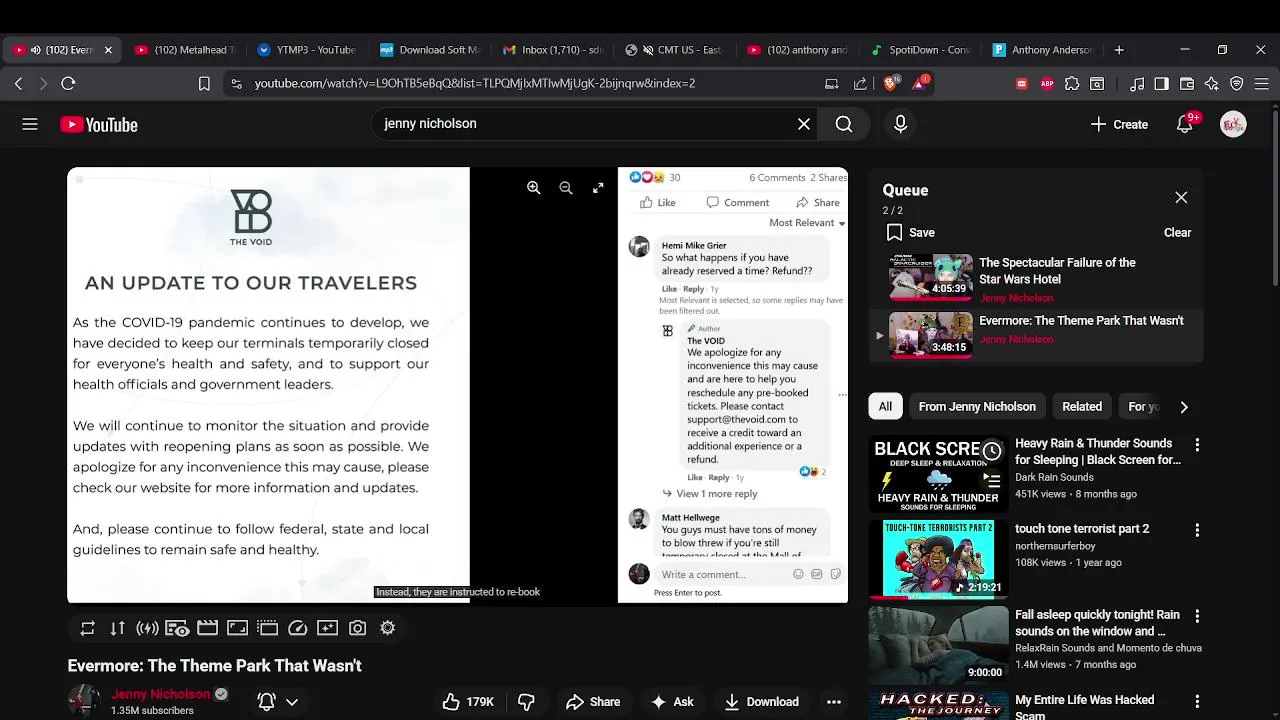Viewport: 1280px width, 720px height.
Task: Close the Queue panel
Action: pyautogui.click(x=1181, y=198)
